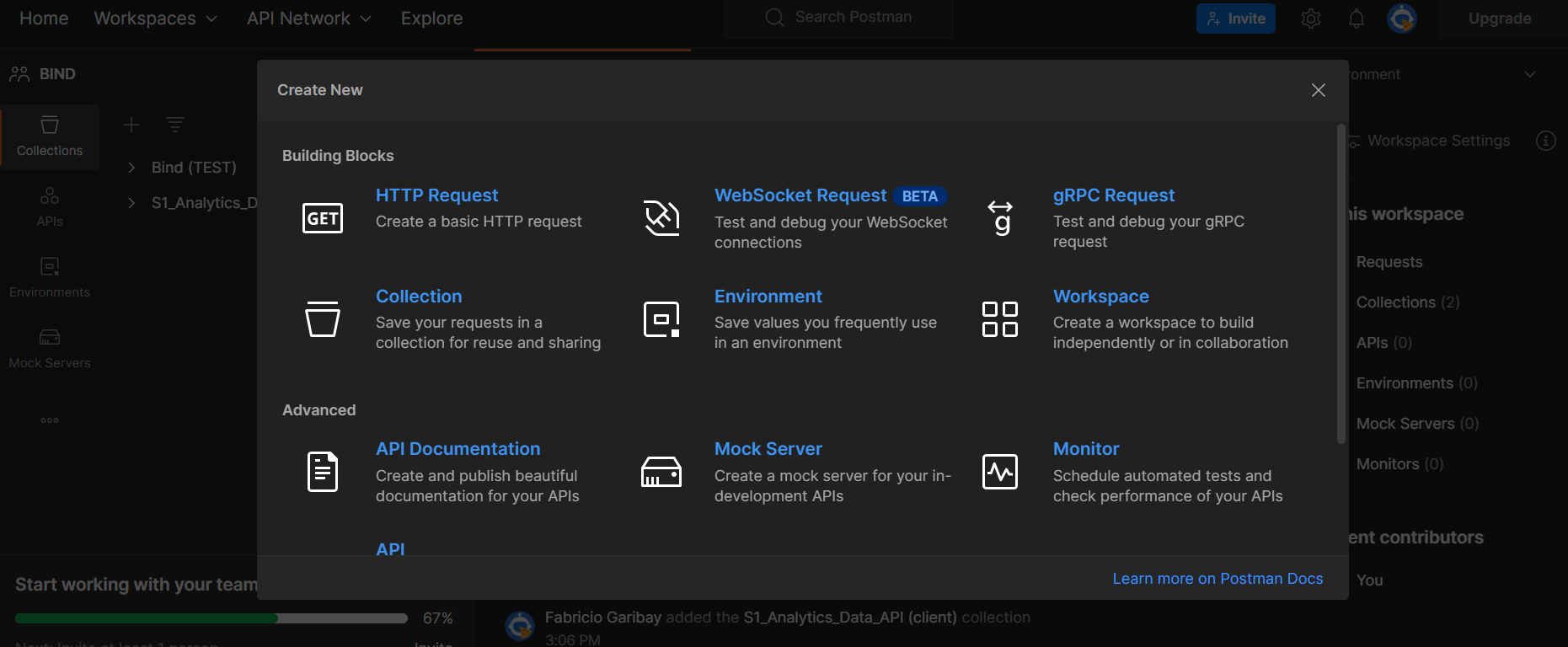Click the Environment link in dialog
Image resolution: width=1568 pixels, height=647 pixels.
tap(768, 297)
